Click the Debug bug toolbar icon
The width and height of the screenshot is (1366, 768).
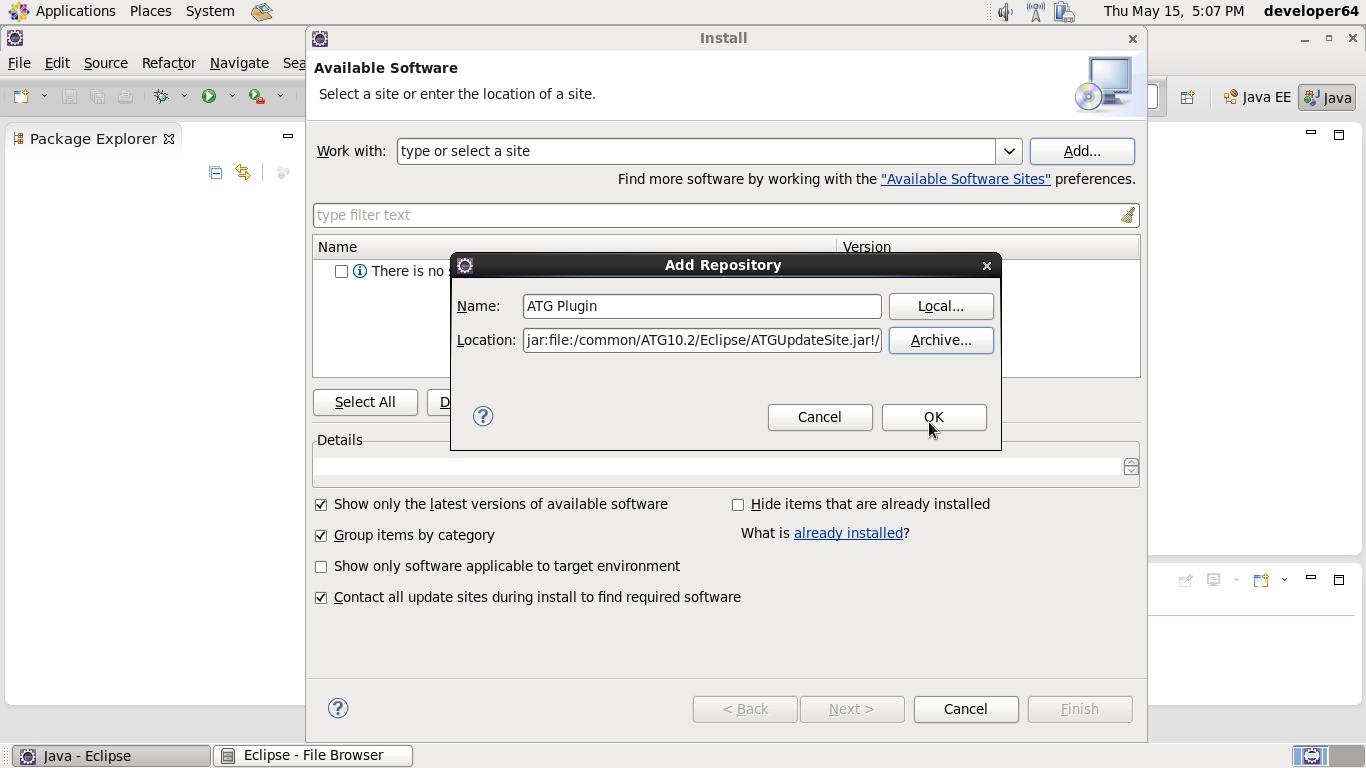pos(161,96)
